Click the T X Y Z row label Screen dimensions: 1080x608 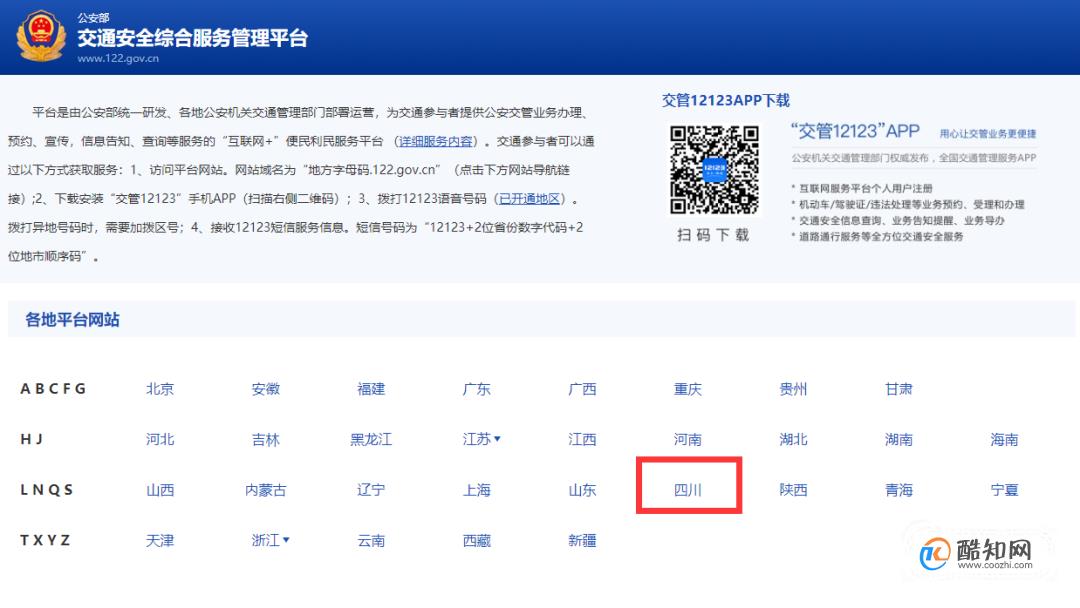click(45, 541)
